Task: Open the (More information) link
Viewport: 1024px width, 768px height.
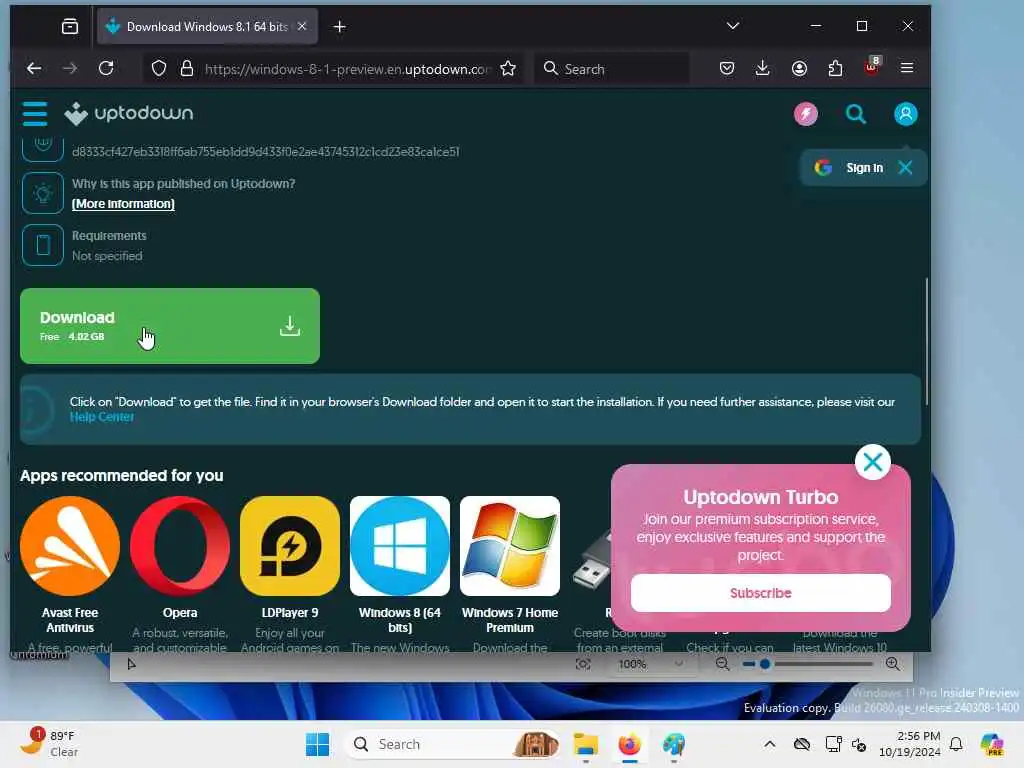Action: pyautogui.click(x=123, y=204)
